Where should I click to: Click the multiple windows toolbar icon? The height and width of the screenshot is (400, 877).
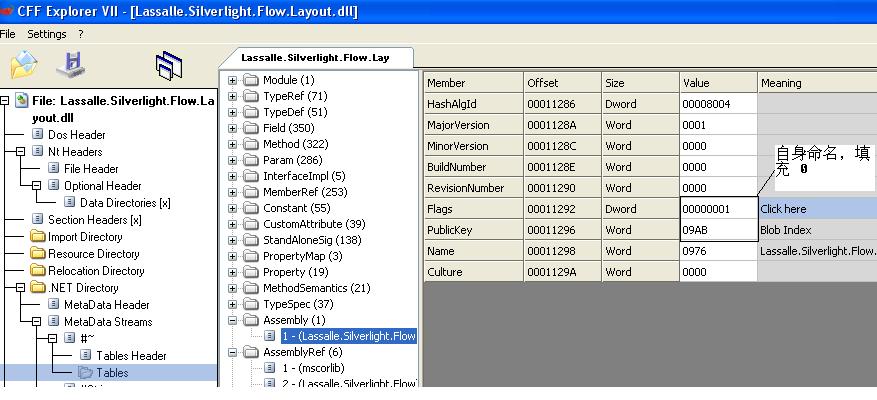pos(169,67)
